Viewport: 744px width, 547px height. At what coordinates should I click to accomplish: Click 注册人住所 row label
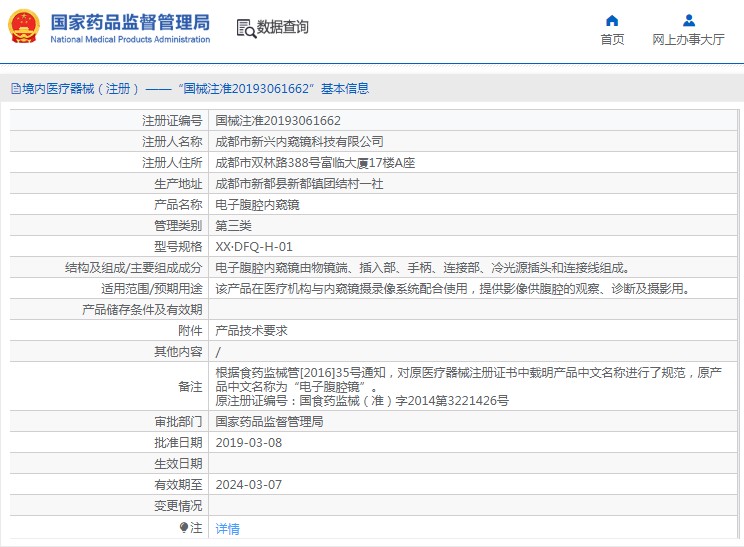(172, 163)
